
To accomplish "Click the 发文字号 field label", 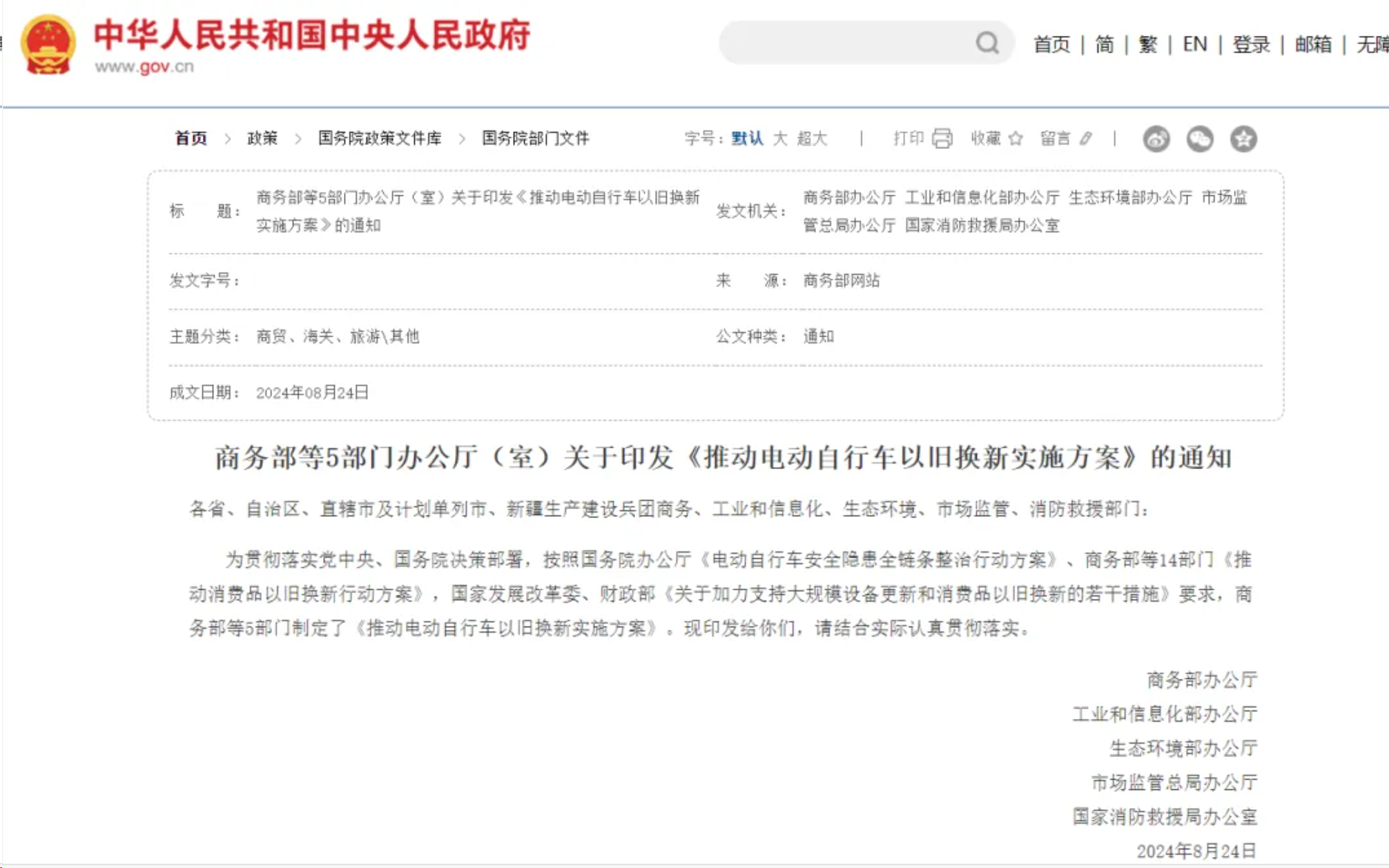I will [204, 281].
